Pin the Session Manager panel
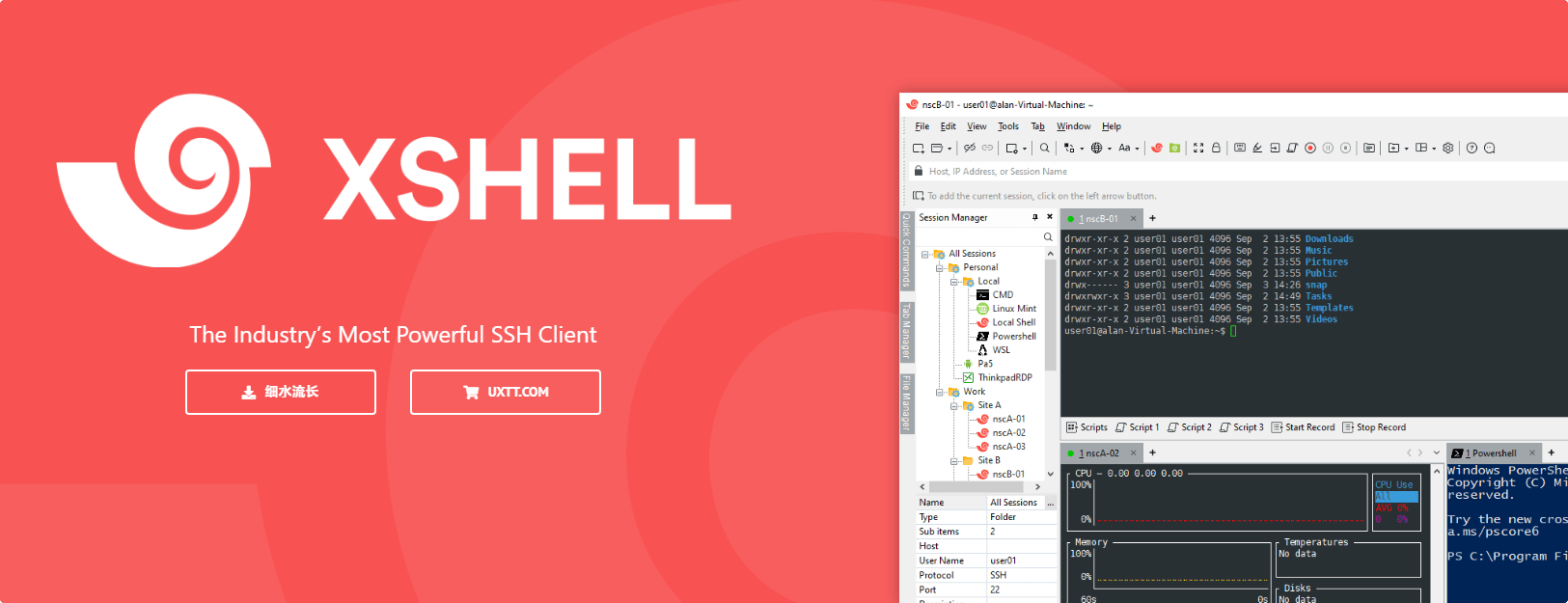This screenshot has height=603, width=1568. point(1035,218)
